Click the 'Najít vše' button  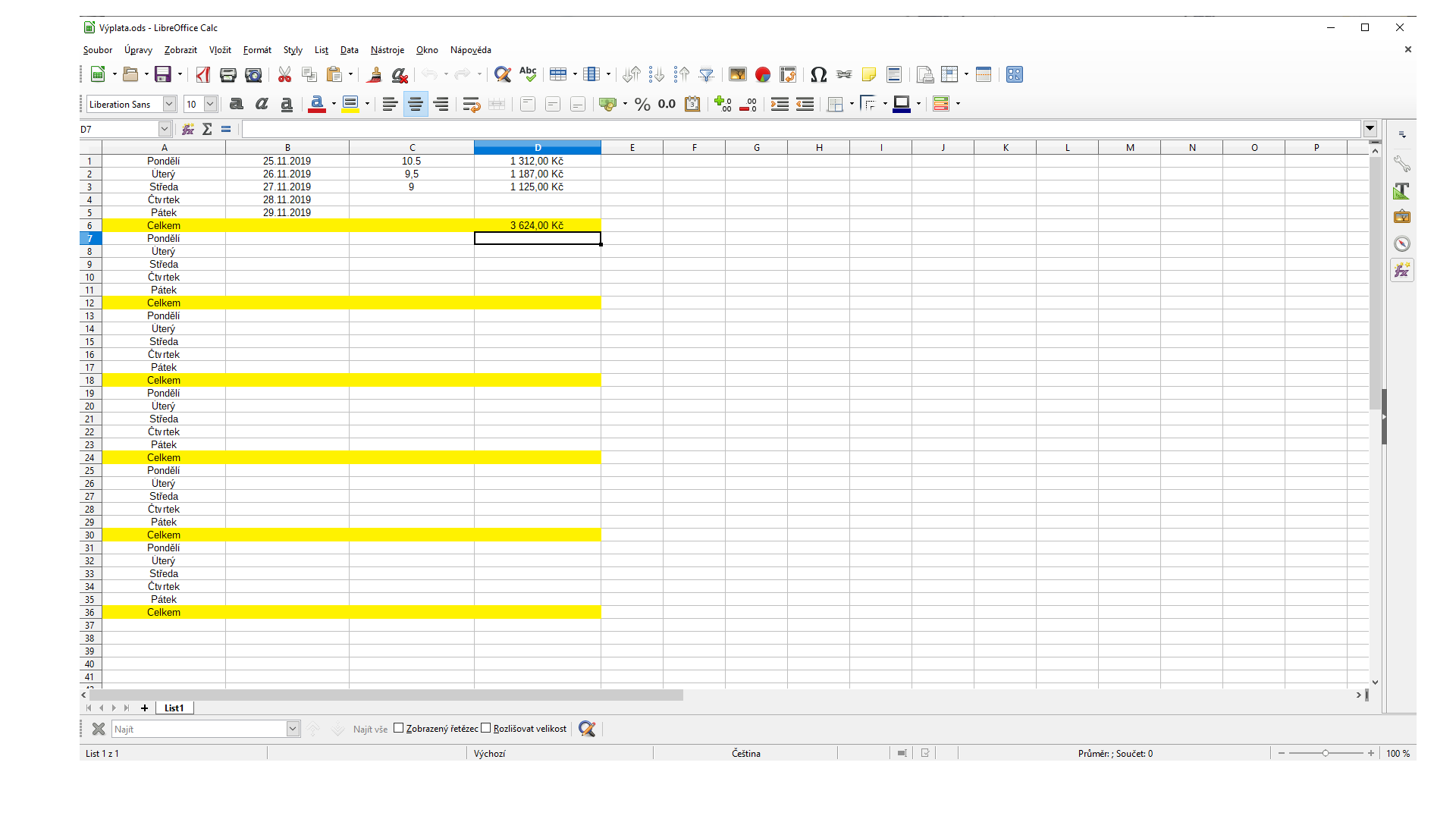370,729
